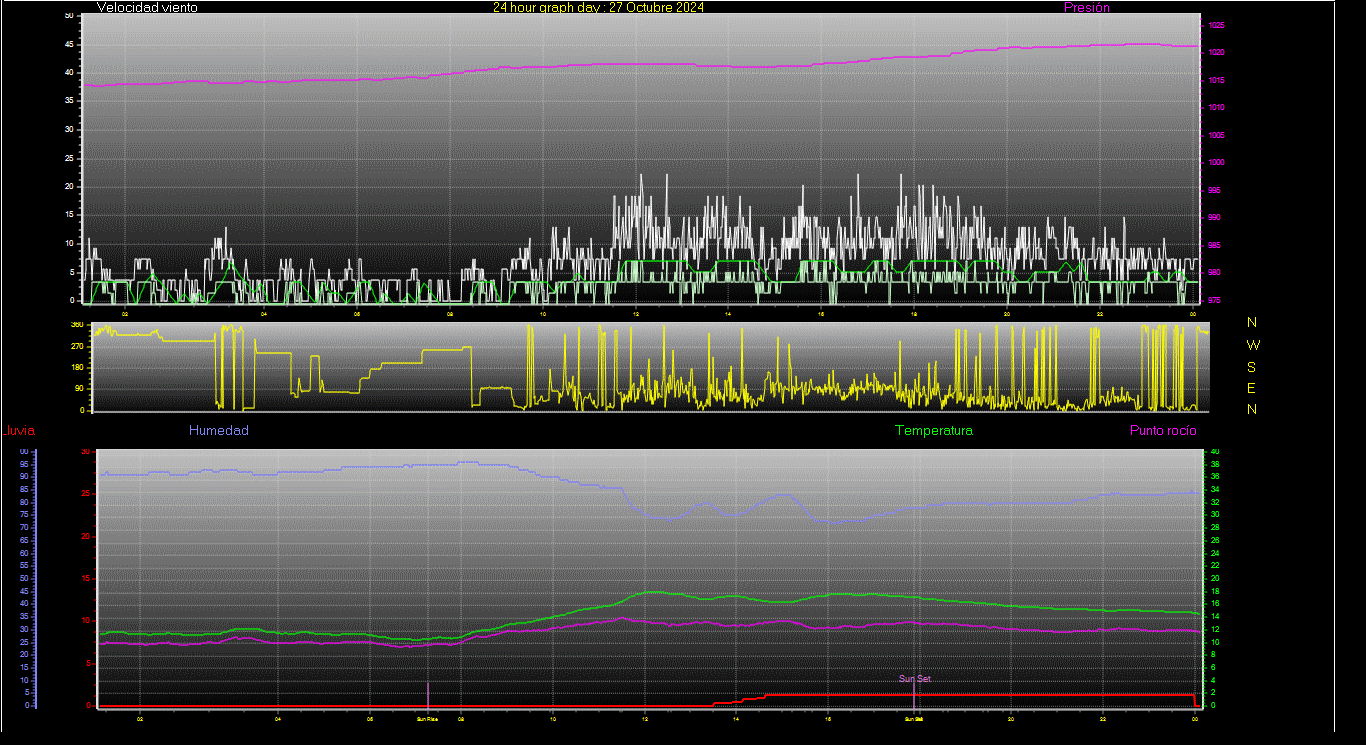Click the '1010' pressure axis value
Screen dimensions: 1366x745
point(1216,108)
